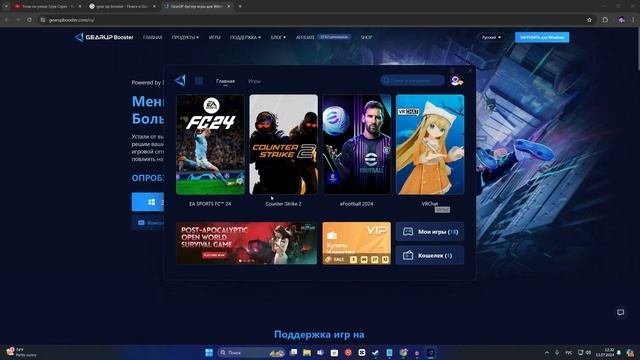The image size is (640, 360).
Task: Open the browser tab search chevron
Action: [6, 7]
